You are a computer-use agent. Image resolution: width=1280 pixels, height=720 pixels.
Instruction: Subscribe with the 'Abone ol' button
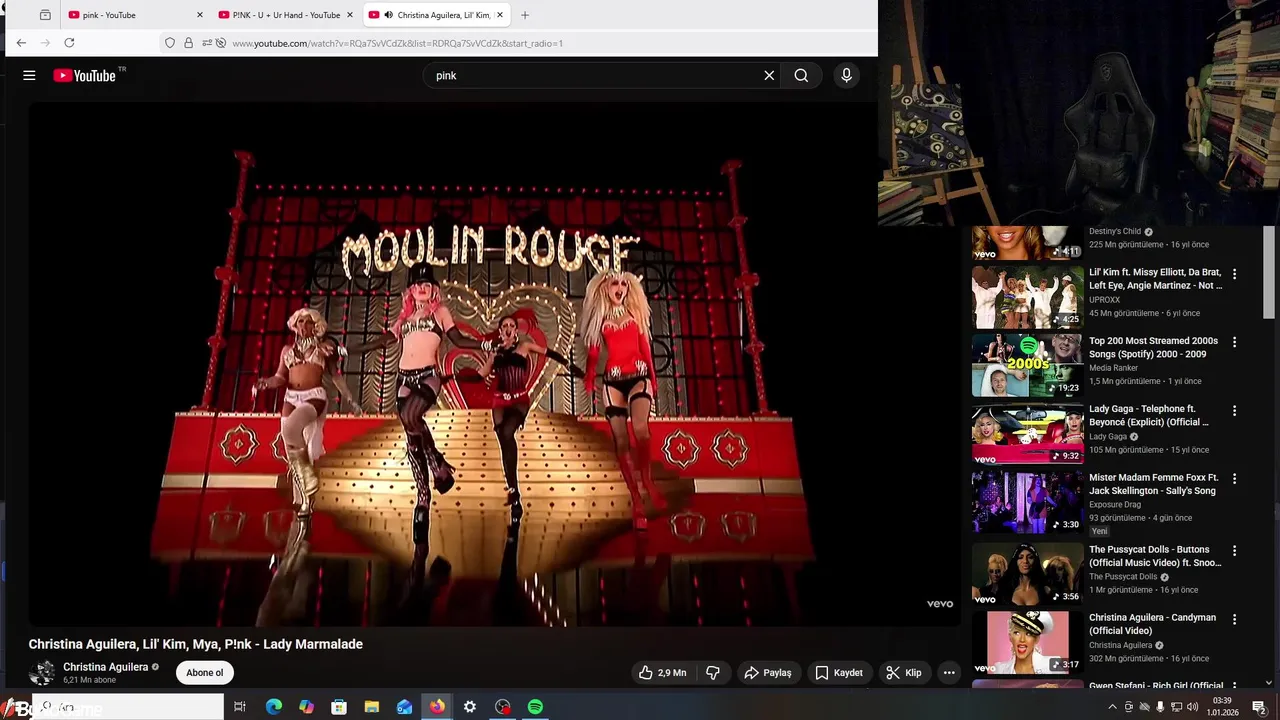point(205,673)
